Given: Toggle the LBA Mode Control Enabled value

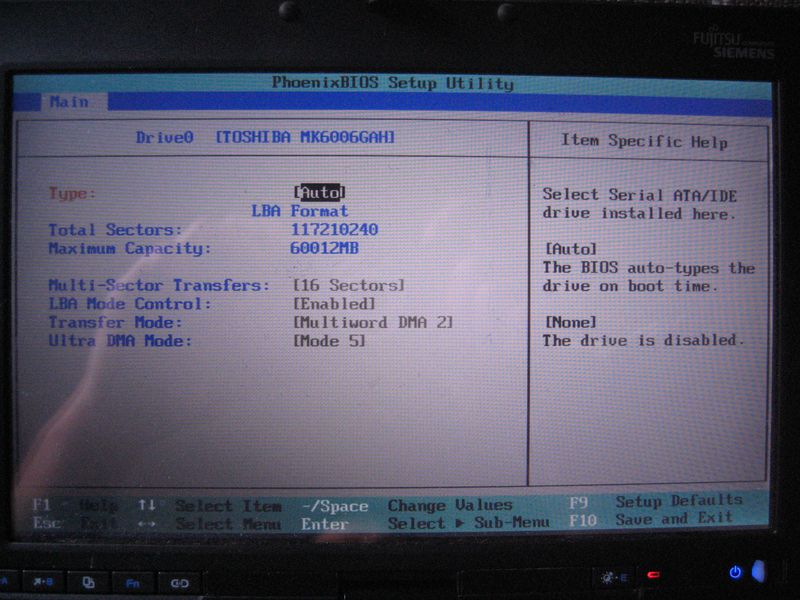Looking at the screenshot, I should [334, 304].
